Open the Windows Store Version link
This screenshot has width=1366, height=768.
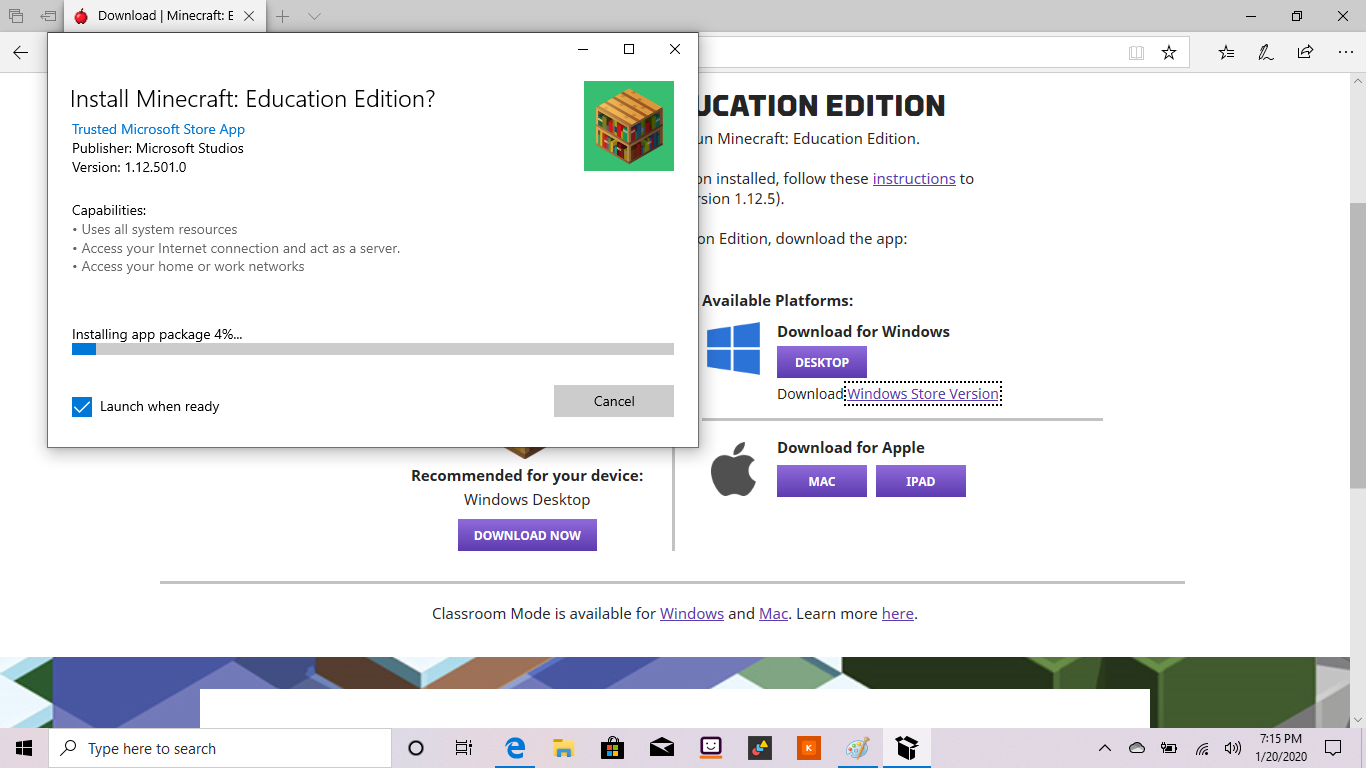click(923, 394)
